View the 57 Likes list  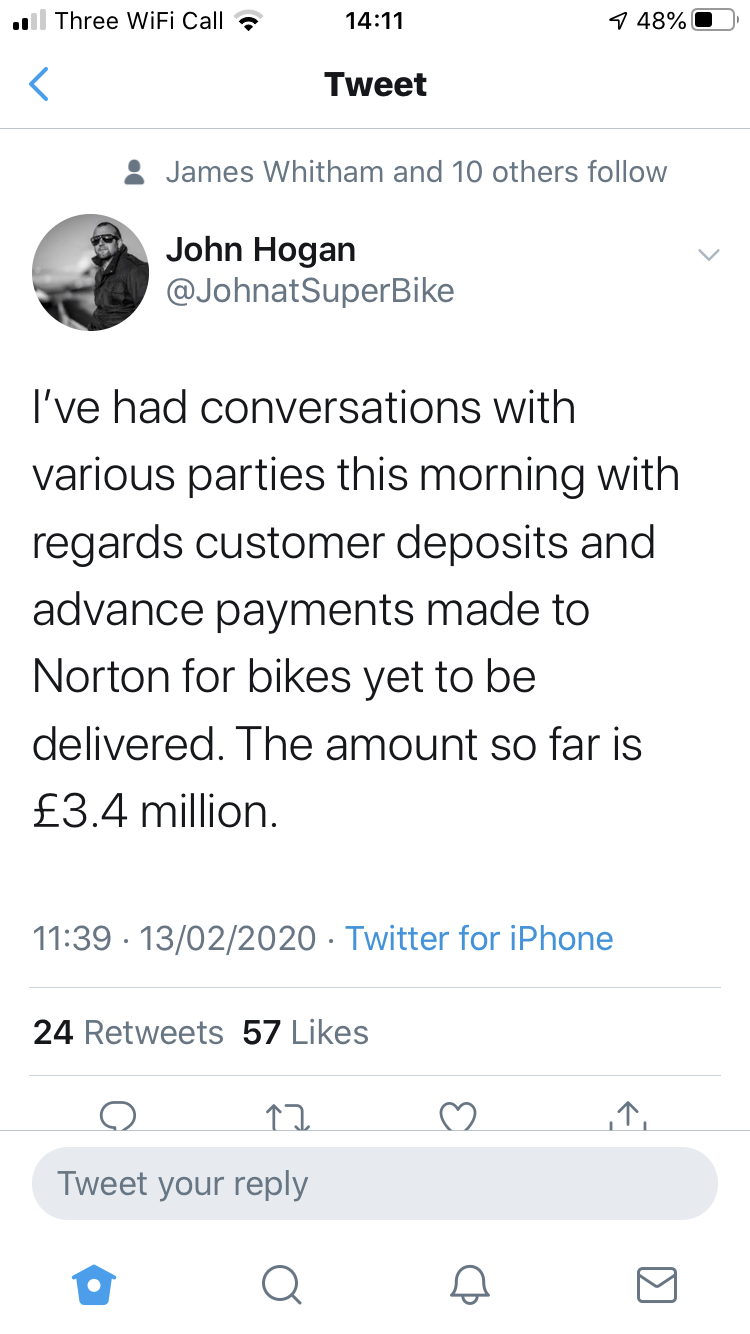tap(305, 1032)
